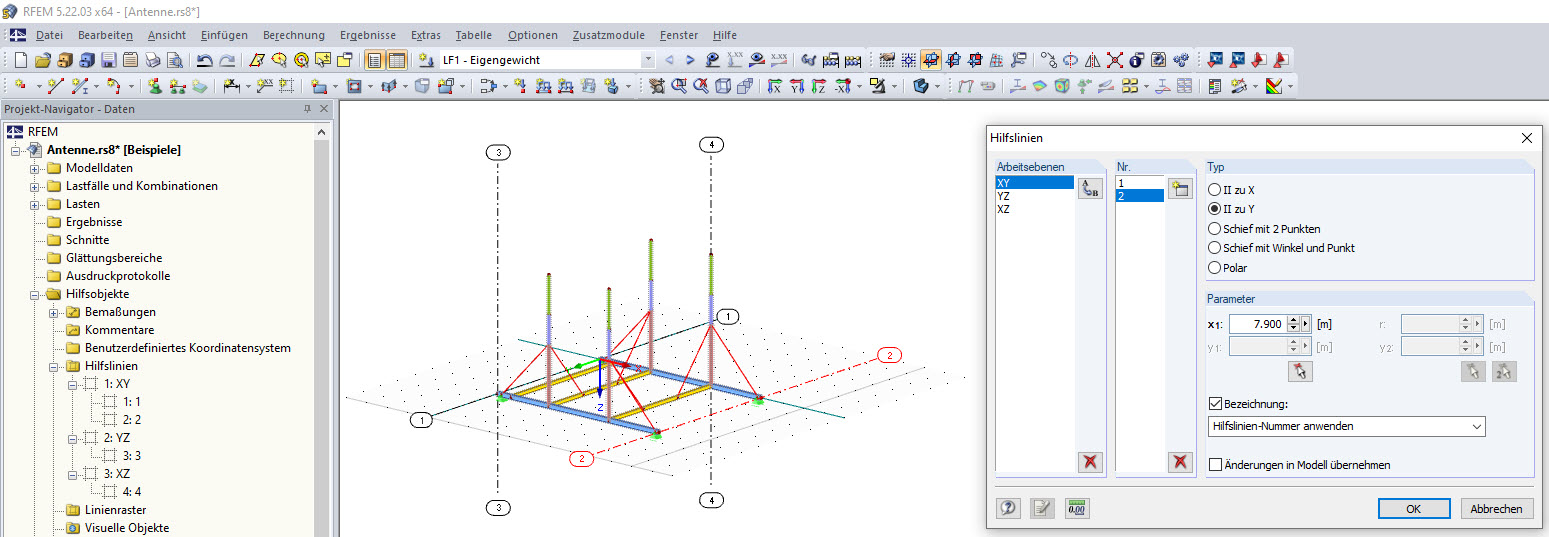Click the print icon in the toolbar
This screenshot has width=1549, height=537.
pos(153,60)
